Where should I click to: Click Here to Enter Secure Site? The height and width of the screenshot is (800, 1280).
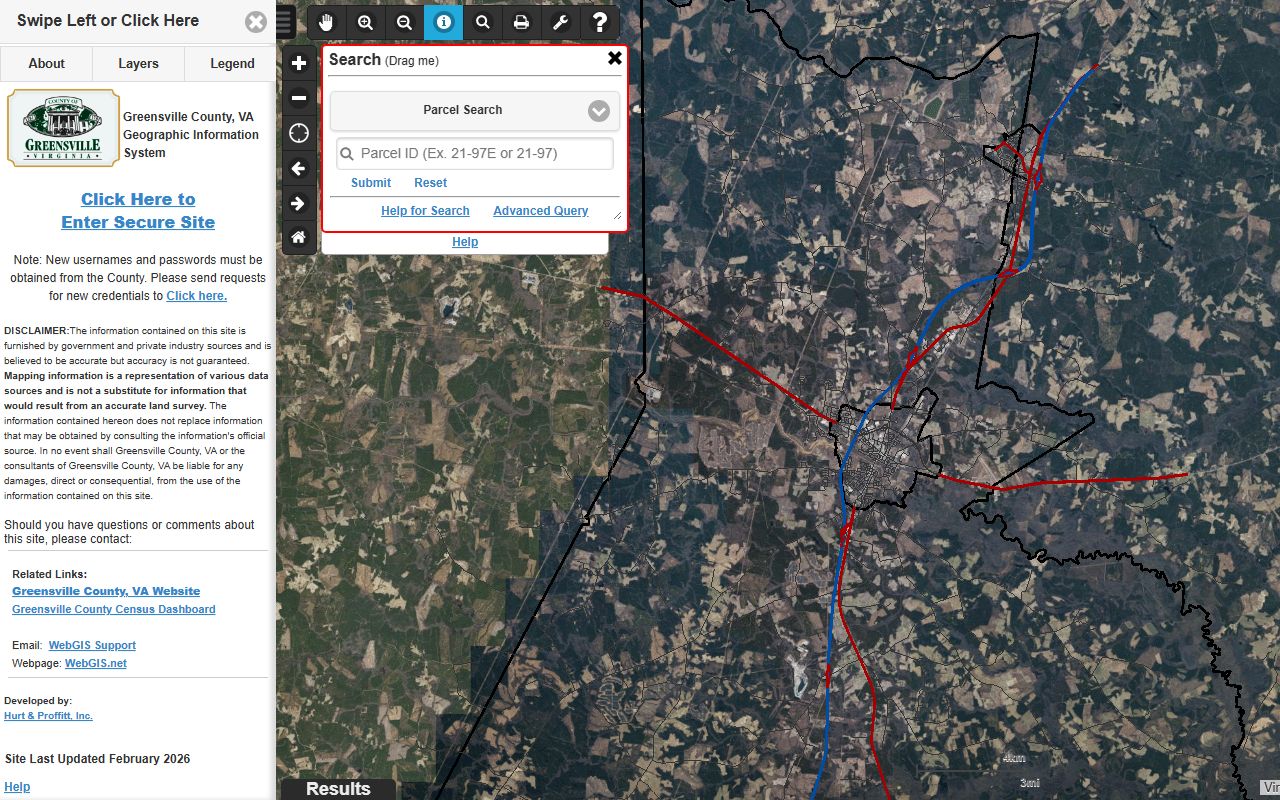(x=138, y=211)
